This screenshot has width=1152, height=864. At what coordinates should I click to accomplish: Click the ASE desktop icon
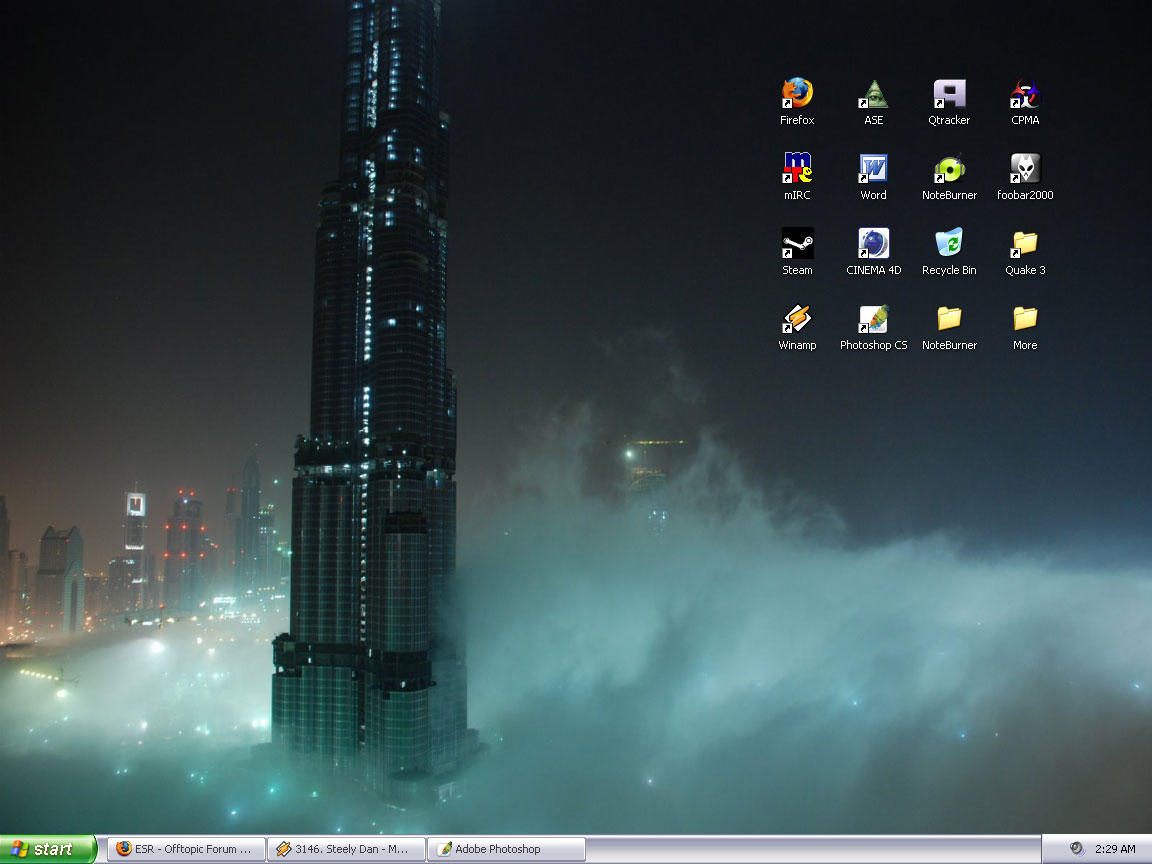point(873,95)
